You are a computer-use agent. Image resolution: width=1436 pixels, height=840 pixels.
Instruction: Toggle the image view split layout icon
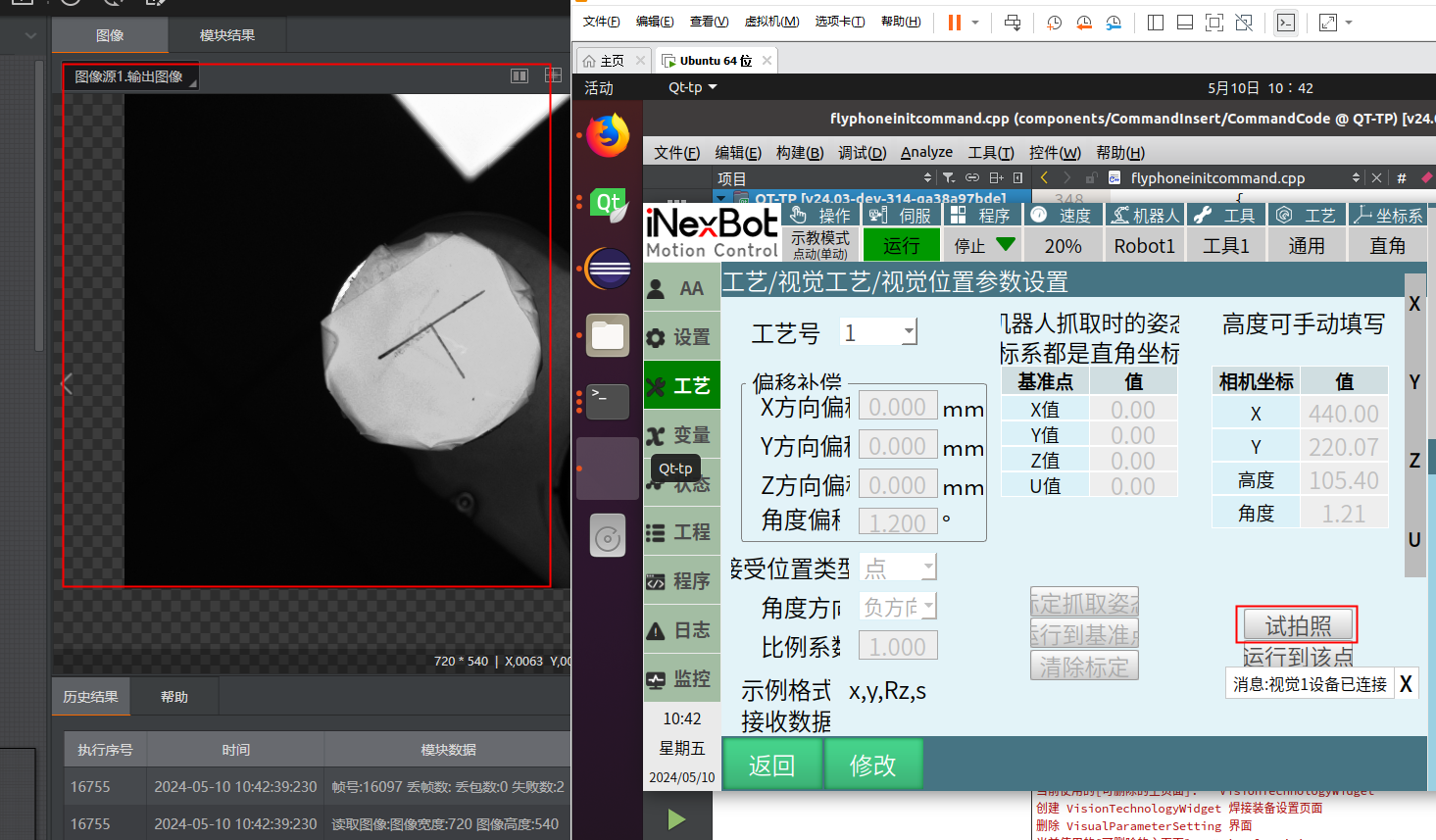point(520,75)
